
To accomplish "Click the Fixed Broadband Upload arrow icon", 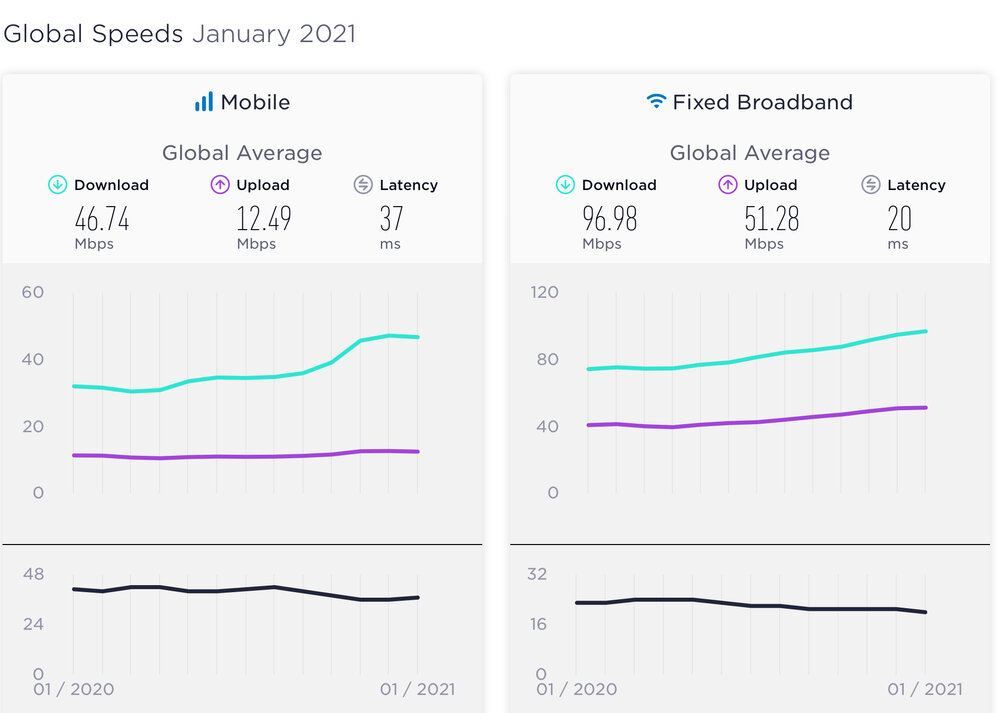I will (x=728, y=185).
